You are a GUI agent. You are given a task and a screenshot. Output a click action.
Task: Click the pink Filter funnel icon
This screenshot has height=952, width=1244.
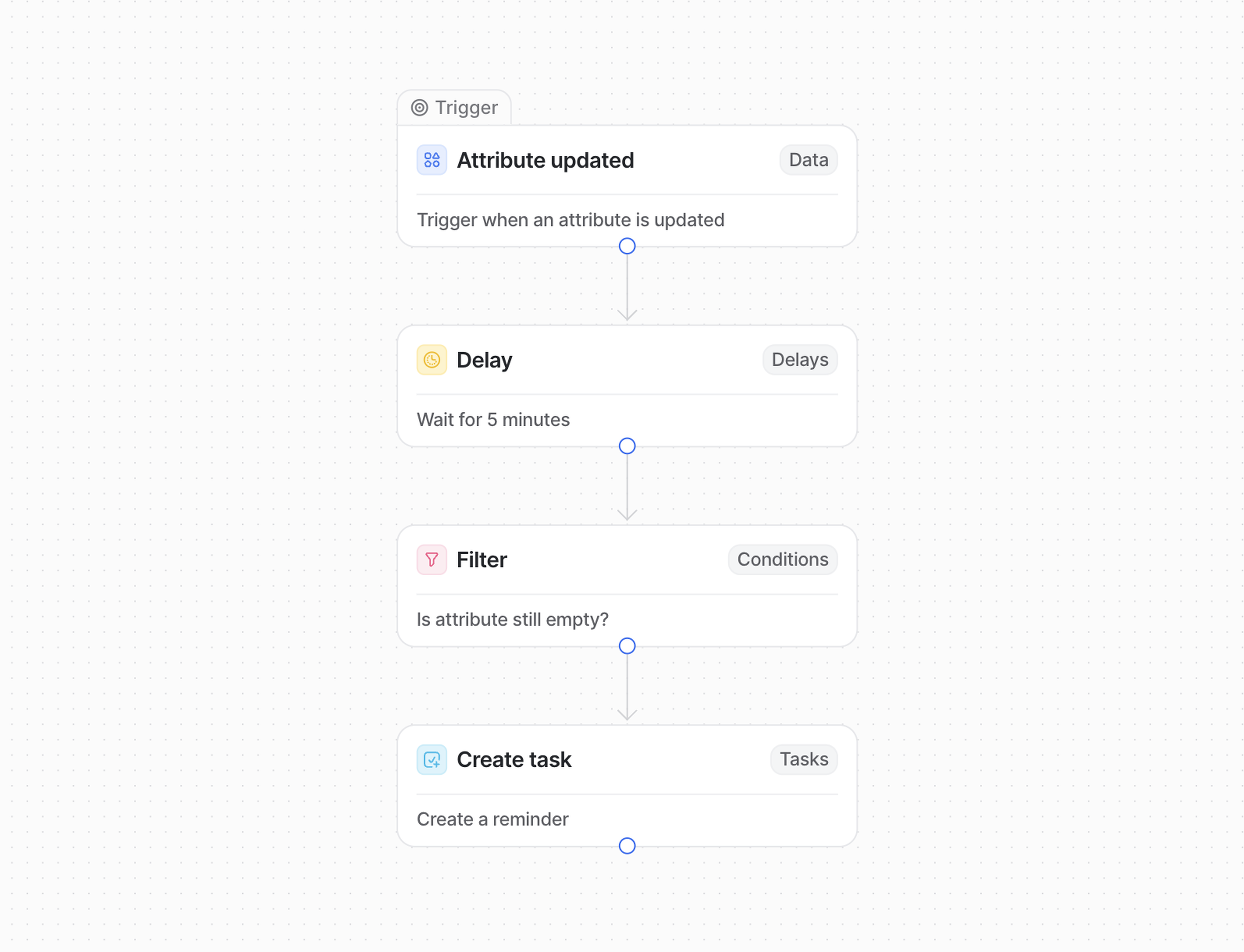click(x=431, y=560)
